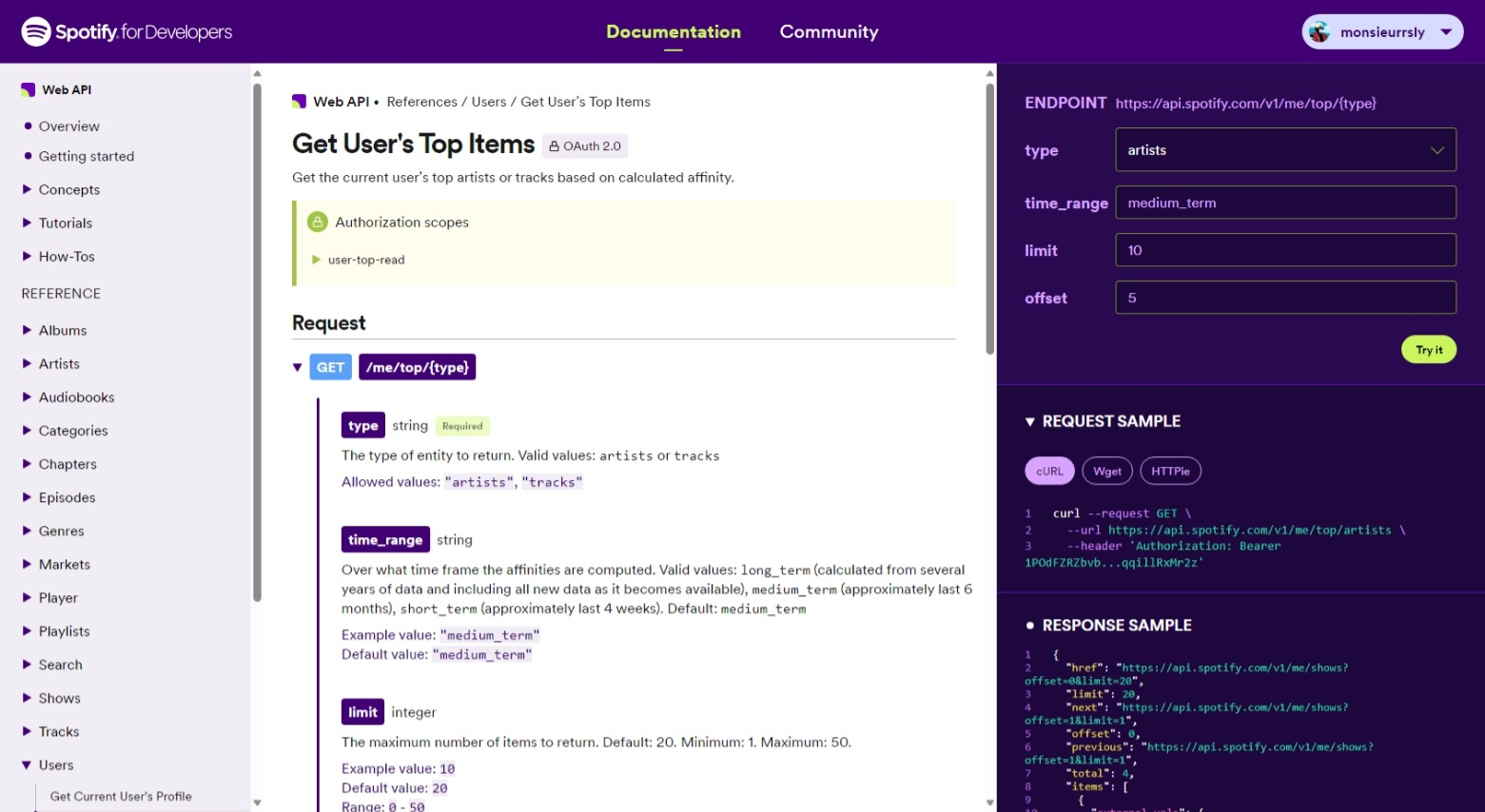Click the main content scroll up arrow

989,73
